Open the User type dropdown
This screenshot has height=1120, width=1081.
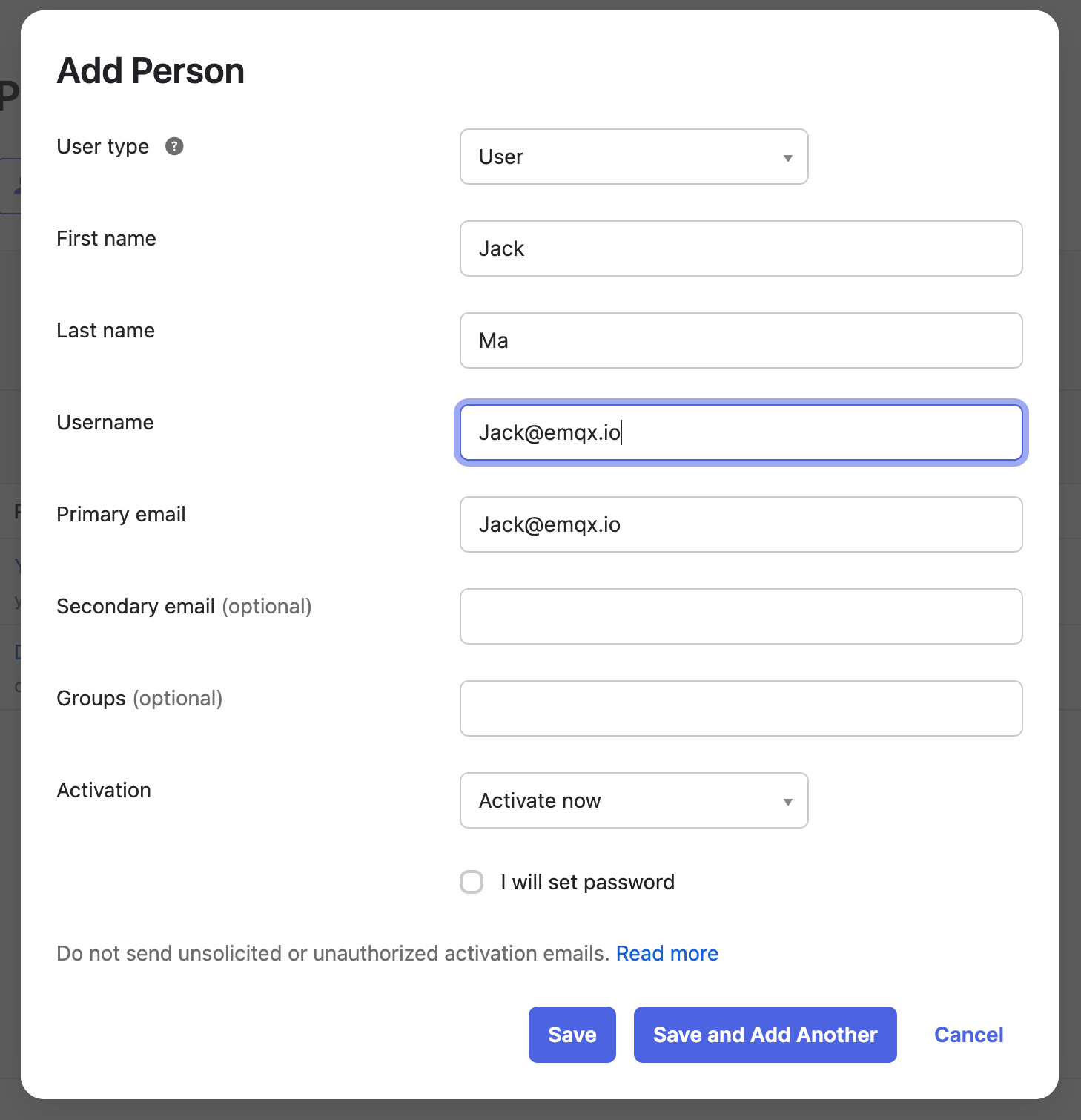pos(634,157)
